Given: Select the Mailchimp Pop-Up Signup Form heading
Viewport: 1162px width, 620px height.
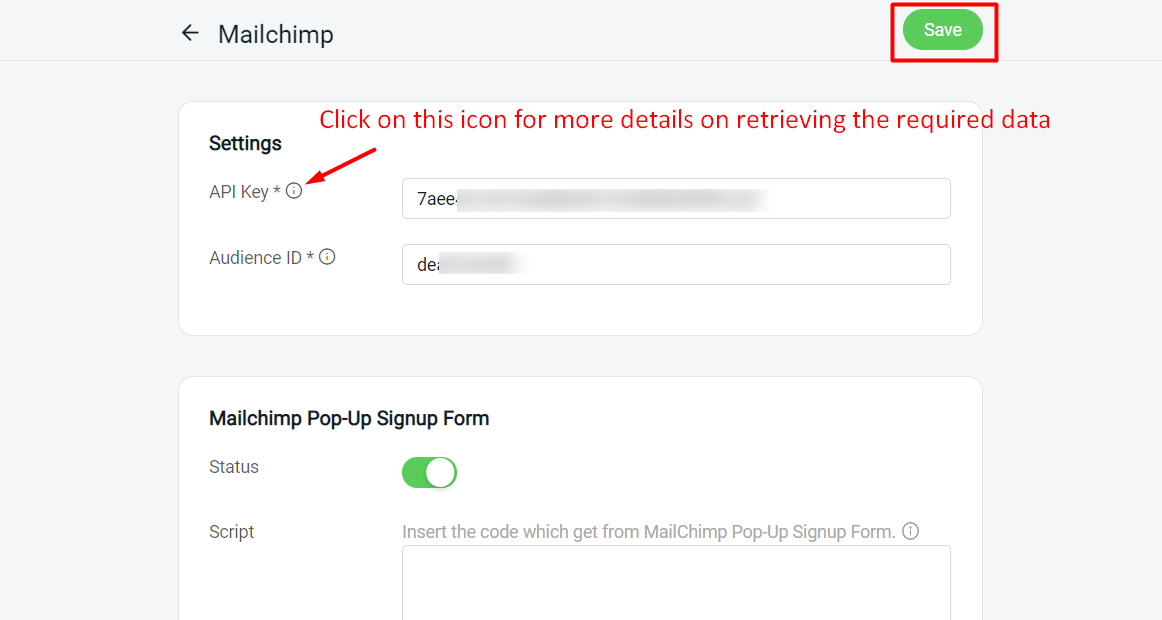Looking at the screenshot, I should point(349,418).
